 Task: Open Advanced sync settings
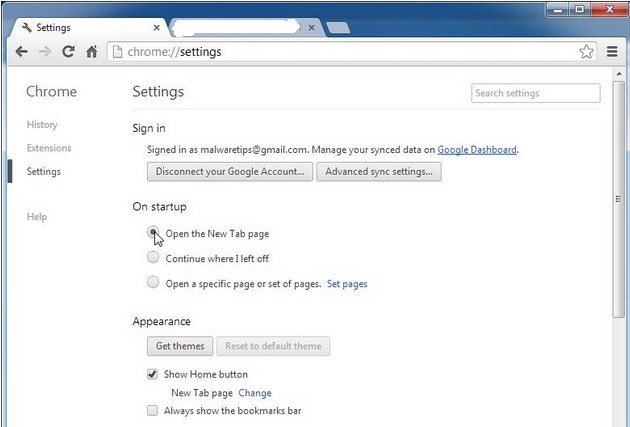click(379, 172)
